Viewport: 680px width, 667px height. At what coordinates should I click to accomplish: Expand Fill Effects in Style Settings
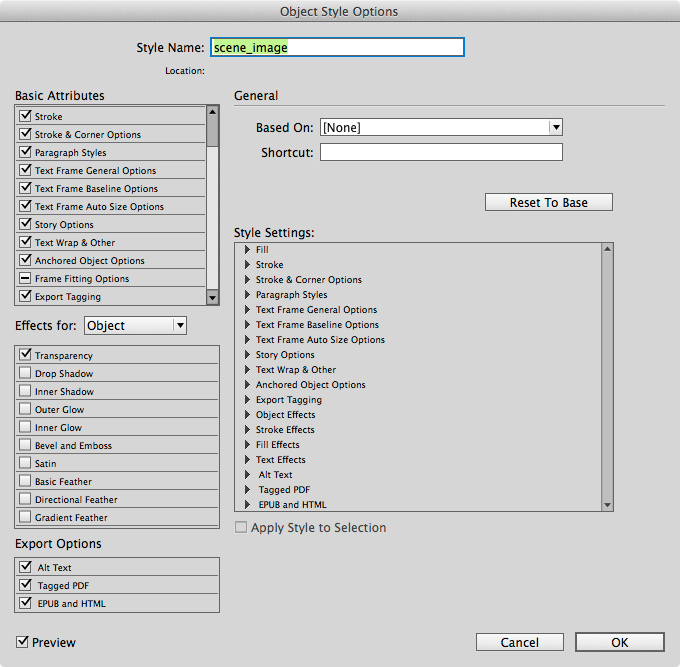(247, 445)
